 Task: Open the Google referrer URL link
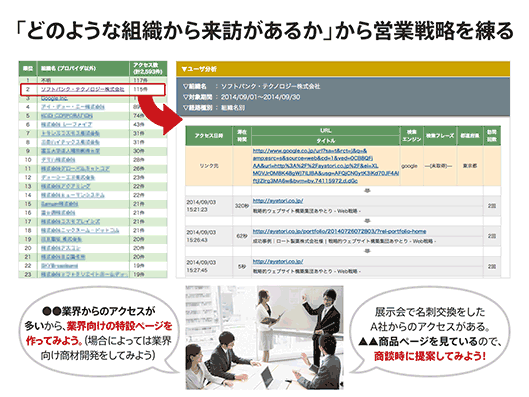pyautogui.click(x=326, y=166)
